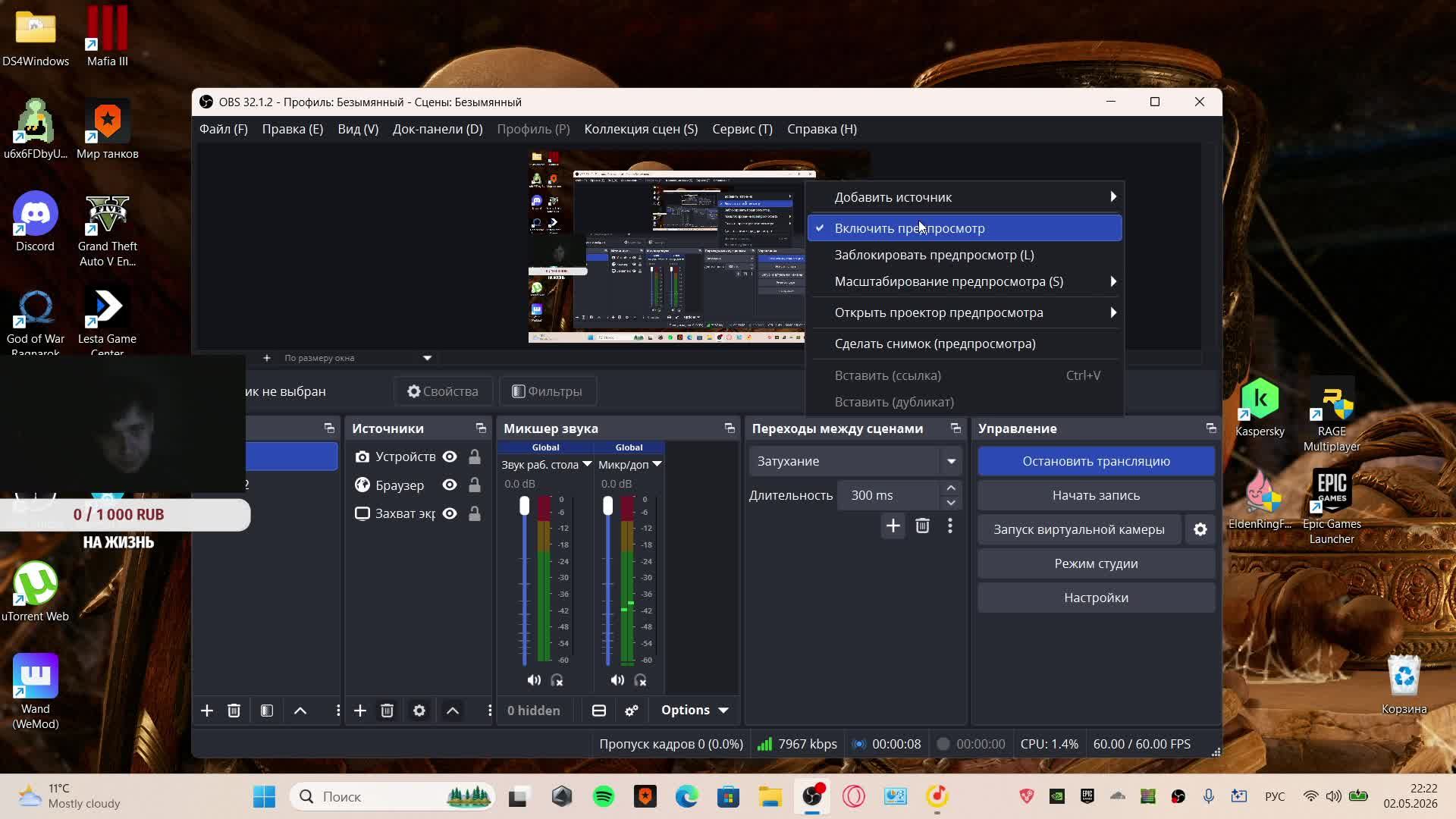1456x819 pixels.
Task: Open the mixer Options dropdown
Action: (x=694, y=711)
